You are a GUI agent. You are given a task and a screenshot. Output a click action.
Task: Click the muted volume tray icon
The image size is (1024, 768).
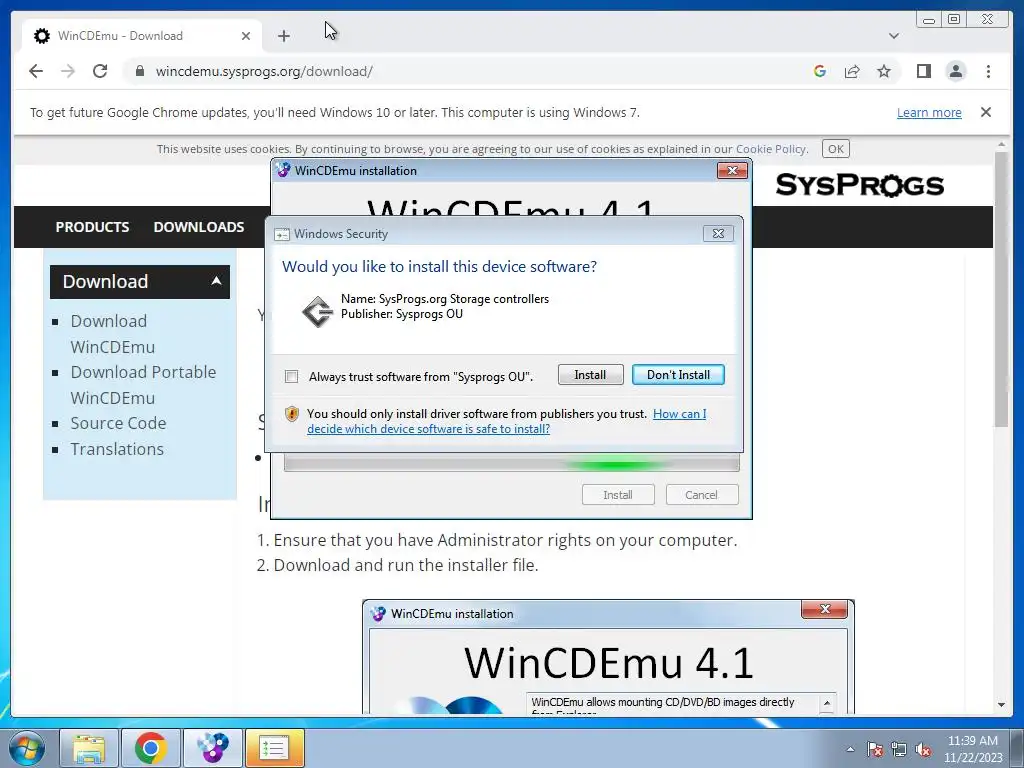pyautogui.click(x=923, y=749)
